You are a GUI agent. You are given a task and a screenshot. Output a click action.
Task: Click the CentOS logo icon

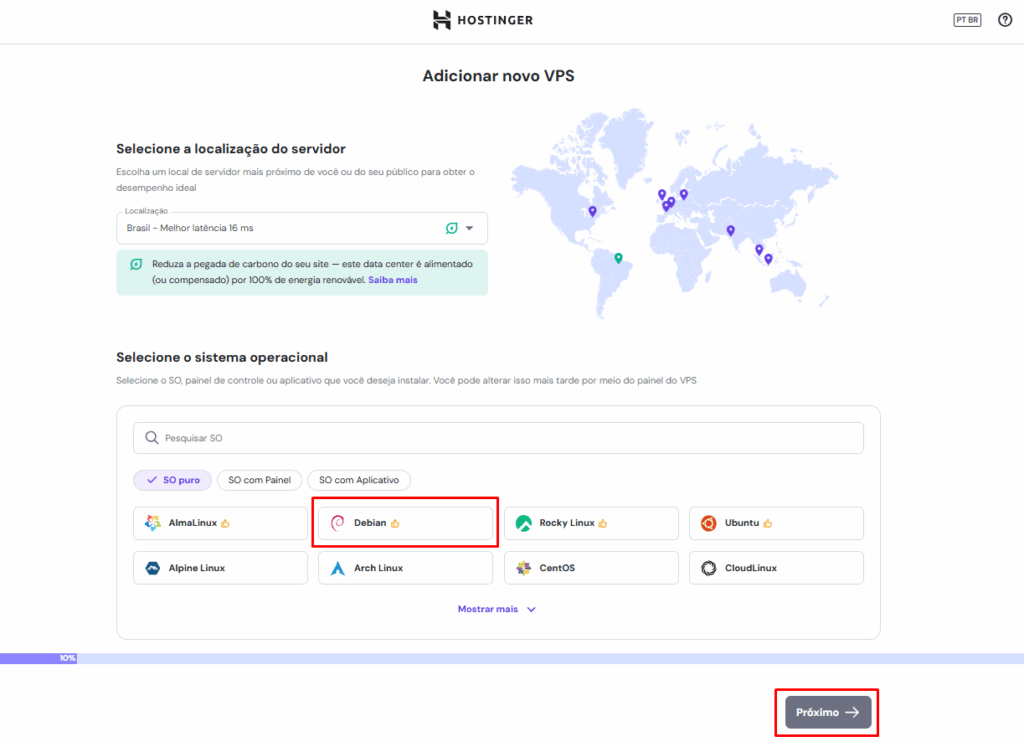point(524,568)
